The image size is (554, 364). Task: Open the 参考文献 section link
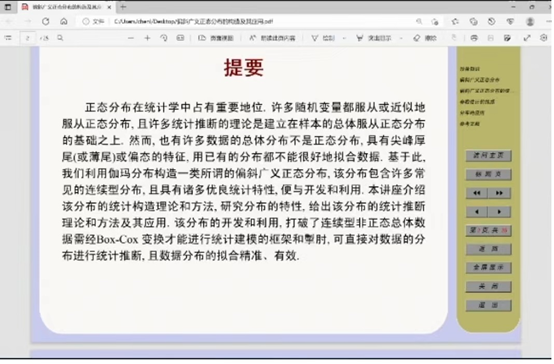tap(470, 124)
